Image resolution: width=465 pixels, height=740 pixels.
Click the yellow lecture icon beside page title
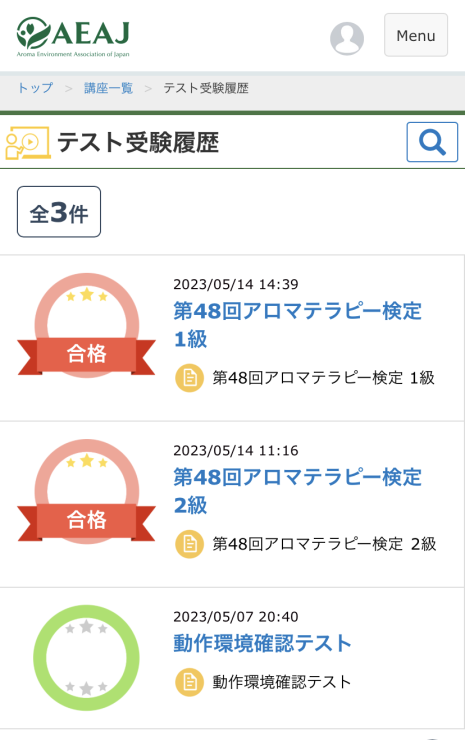click(28, 143)
